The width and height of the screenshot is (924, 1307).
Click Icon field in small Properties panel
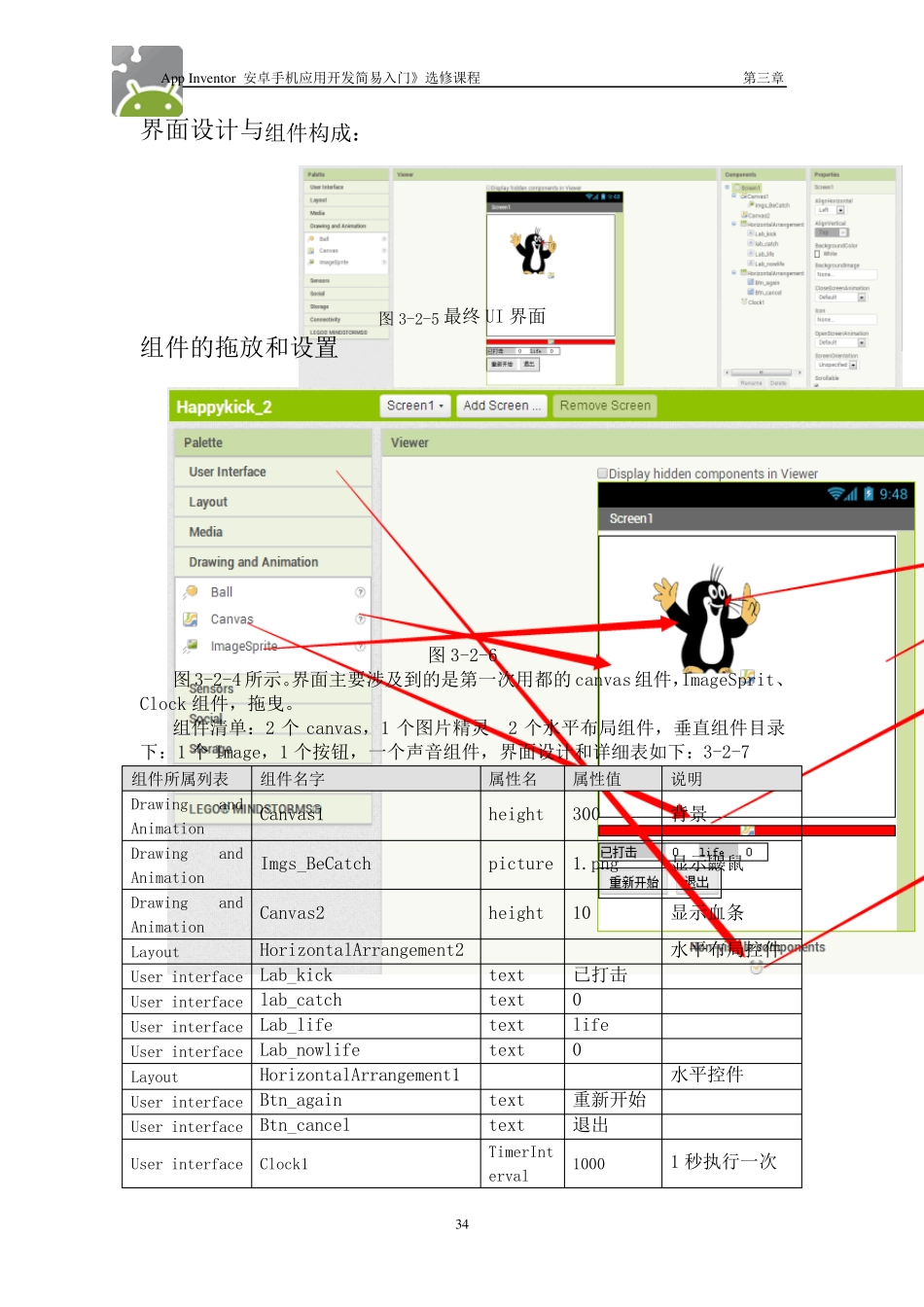coord(845,320)
